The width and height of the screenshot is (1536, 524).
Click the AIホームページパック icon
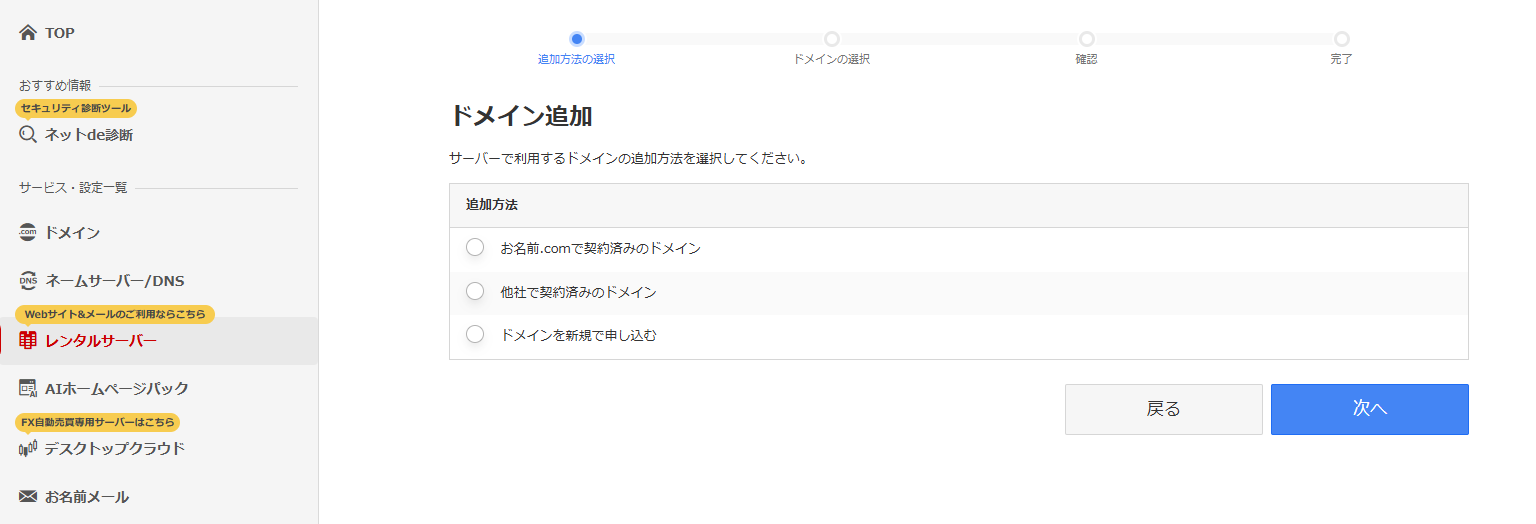tap(28, 389)
